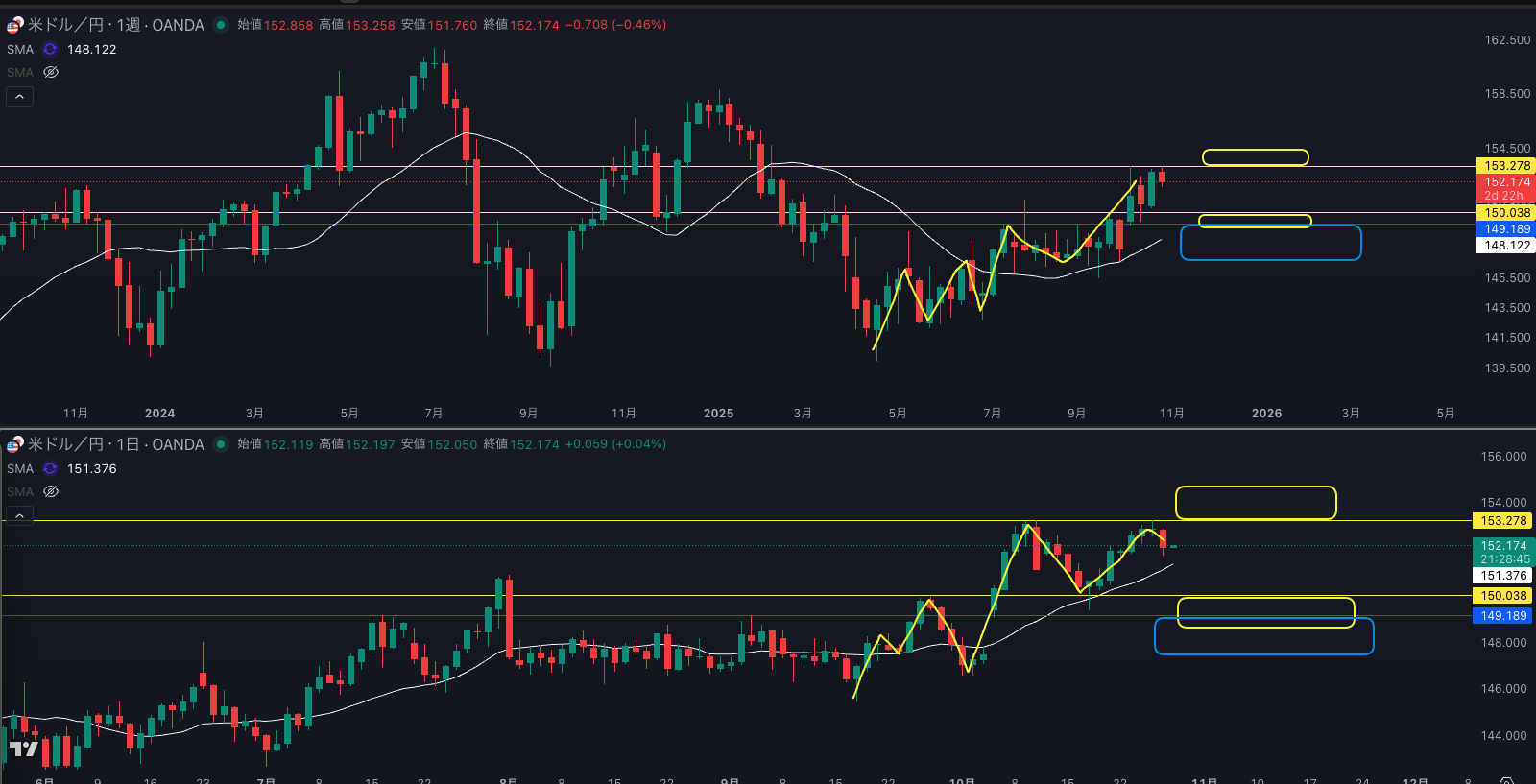Click the green market status dot in weekly chart
The height and width of the screenshot is (784, 1536).
pos(220,25)
